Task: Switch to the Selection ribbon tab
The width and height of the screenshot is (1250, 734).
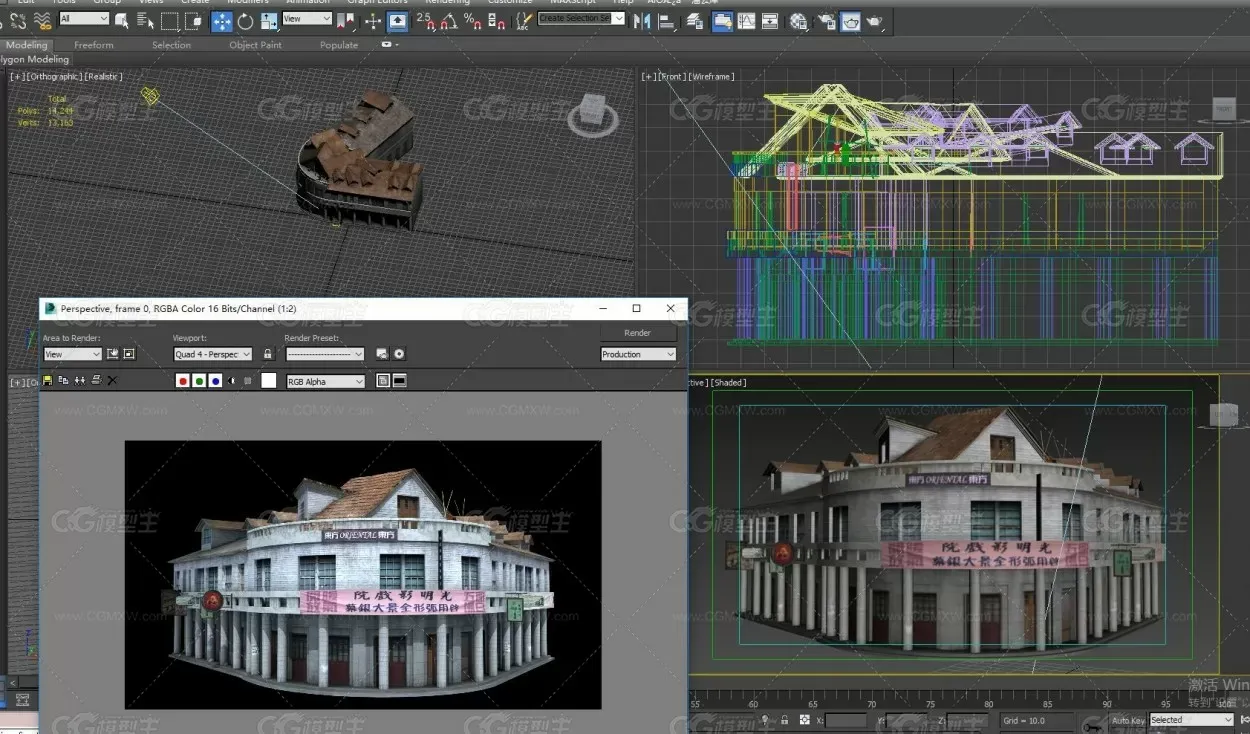Action: click(x=171, y=45)
